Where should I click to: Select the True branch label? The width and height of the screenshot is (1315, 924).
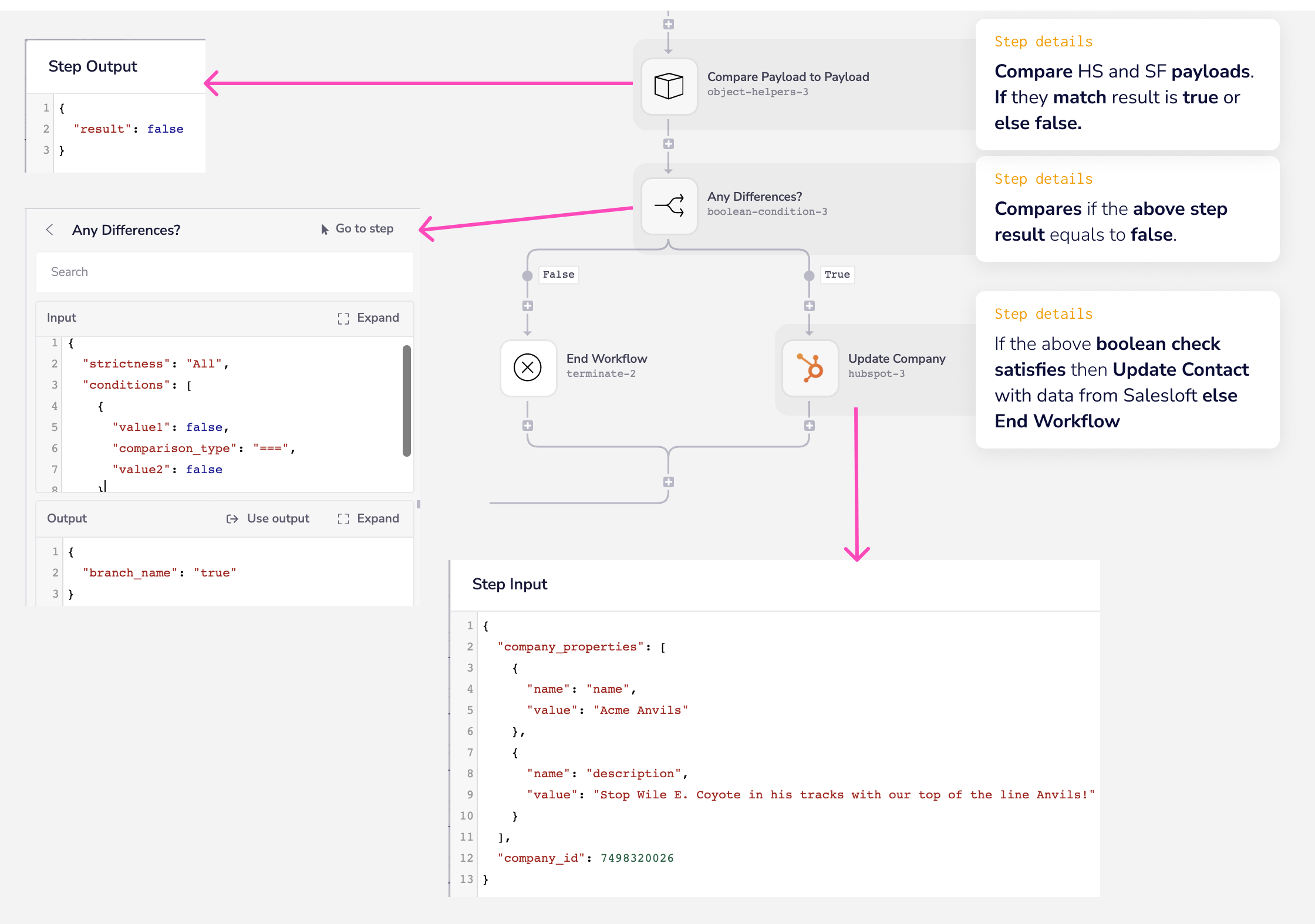[x=837, y=274]
